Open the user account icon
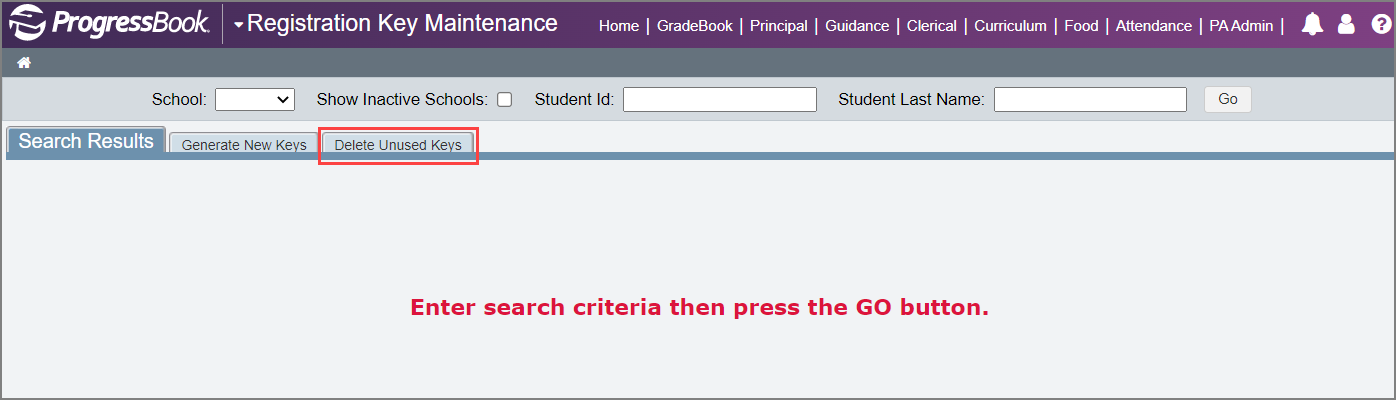The width and height of the screenshot is (1396, 400). [x=1346, y=26]
